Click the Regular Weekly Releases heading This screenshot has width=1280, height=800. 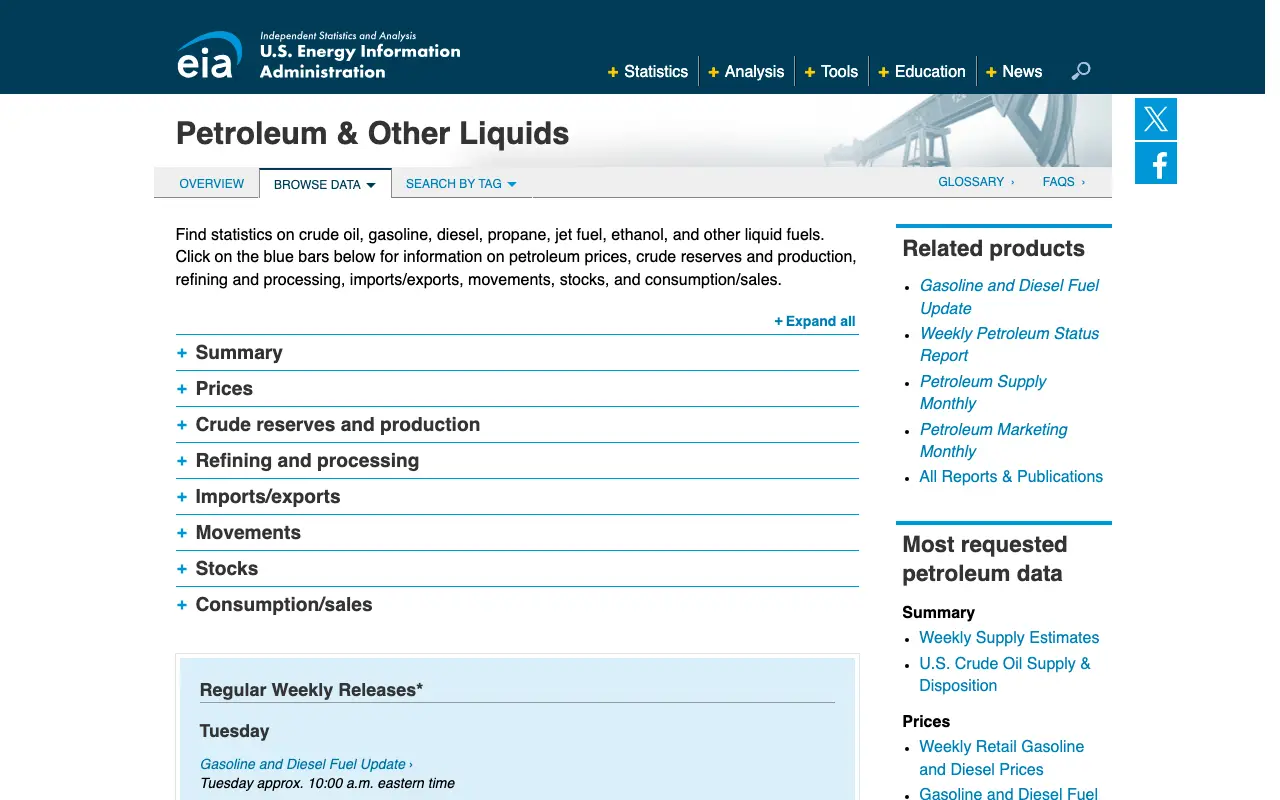tap(311, 690)
